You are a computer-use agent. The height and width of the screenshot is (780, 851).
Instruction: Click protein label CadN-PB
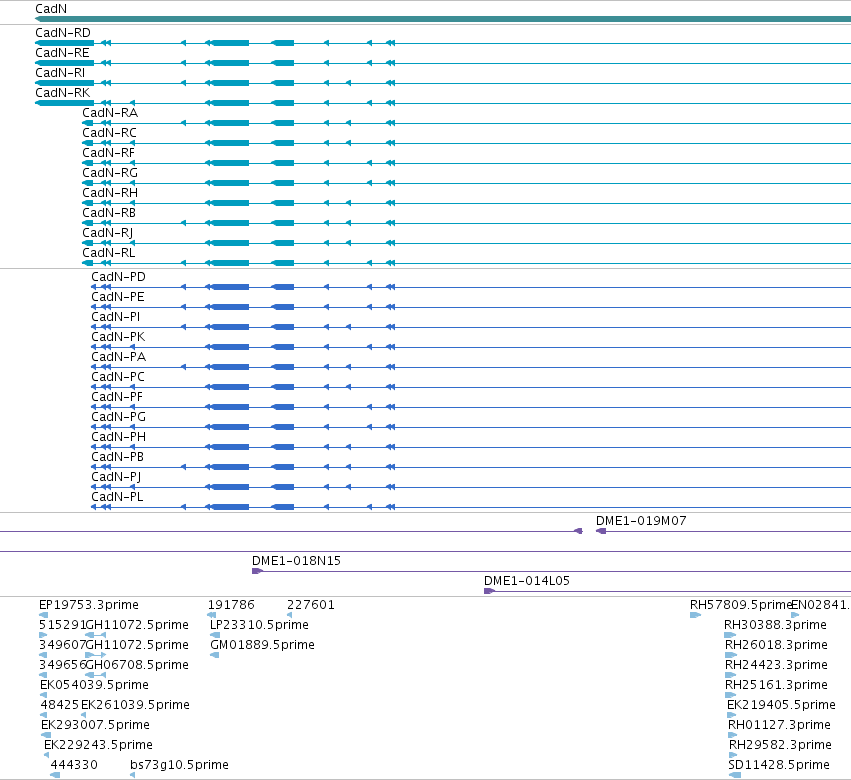tap(118, 458)
